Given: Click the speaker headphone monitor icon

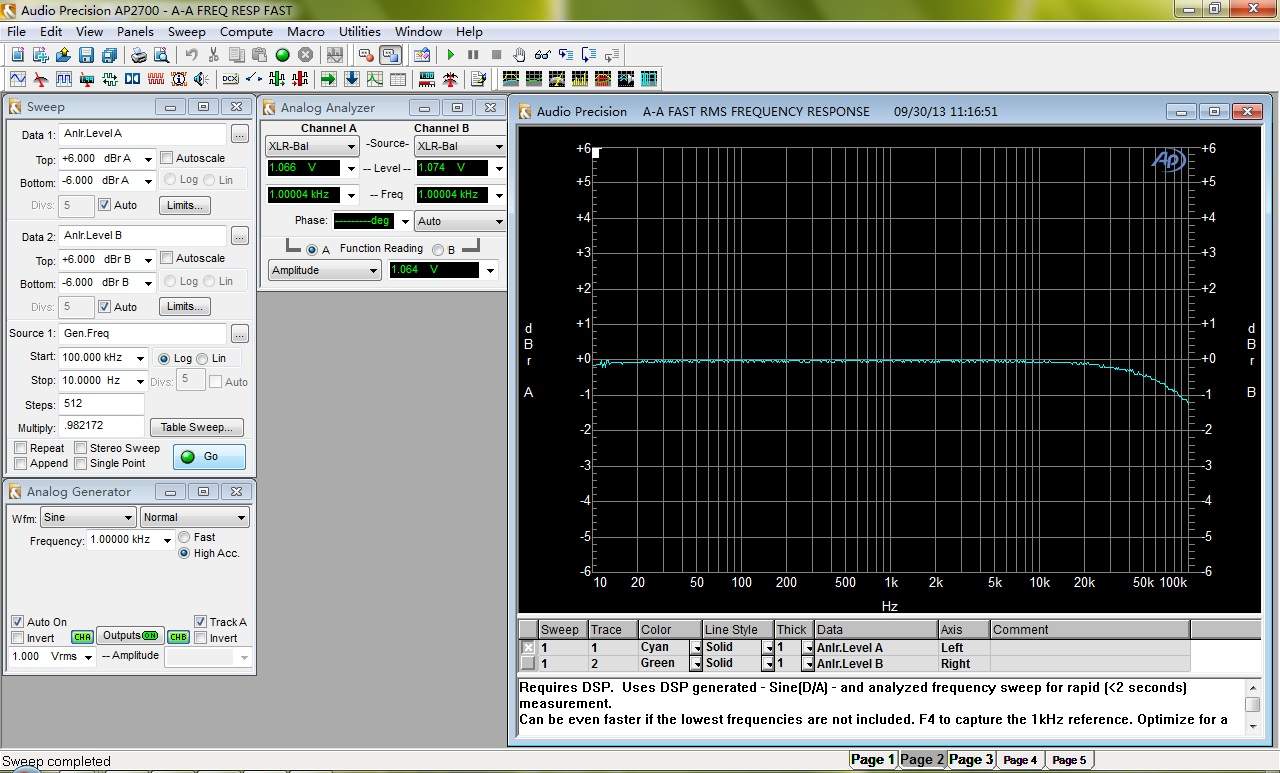Looking at the screenshot, I should [x=201, y=79].
